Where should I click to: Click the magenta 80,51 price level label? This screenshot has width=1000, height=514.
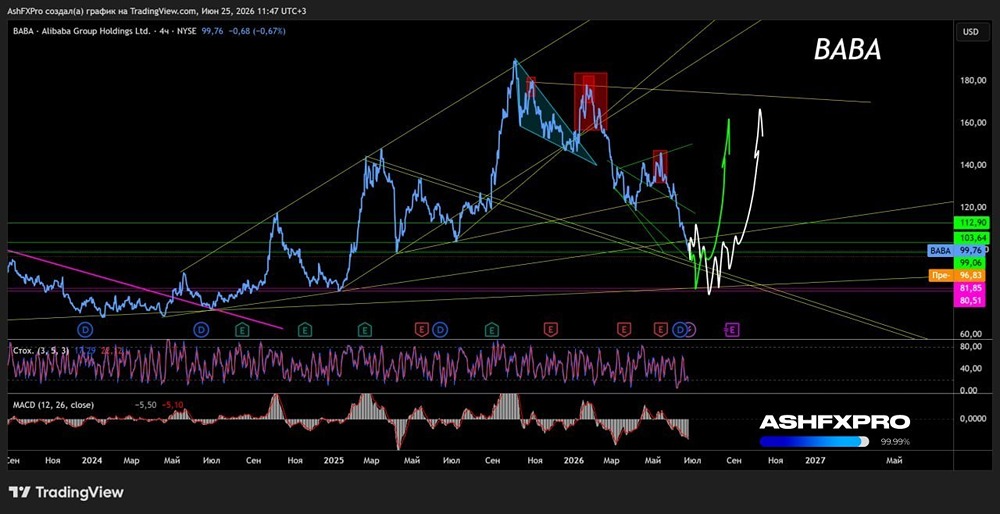pos(971,301)
